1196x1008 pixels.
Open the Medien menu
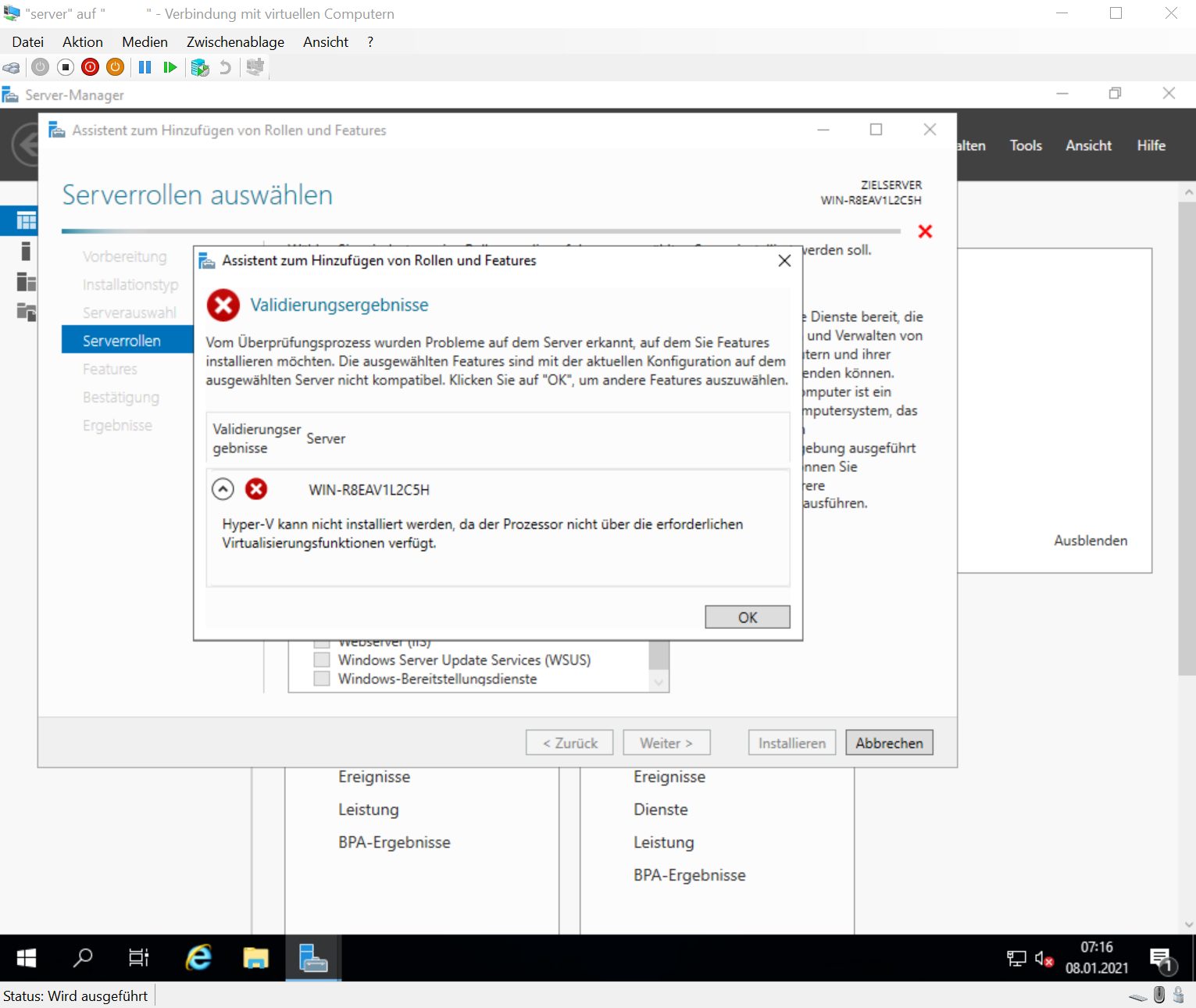tap(145, 42)
